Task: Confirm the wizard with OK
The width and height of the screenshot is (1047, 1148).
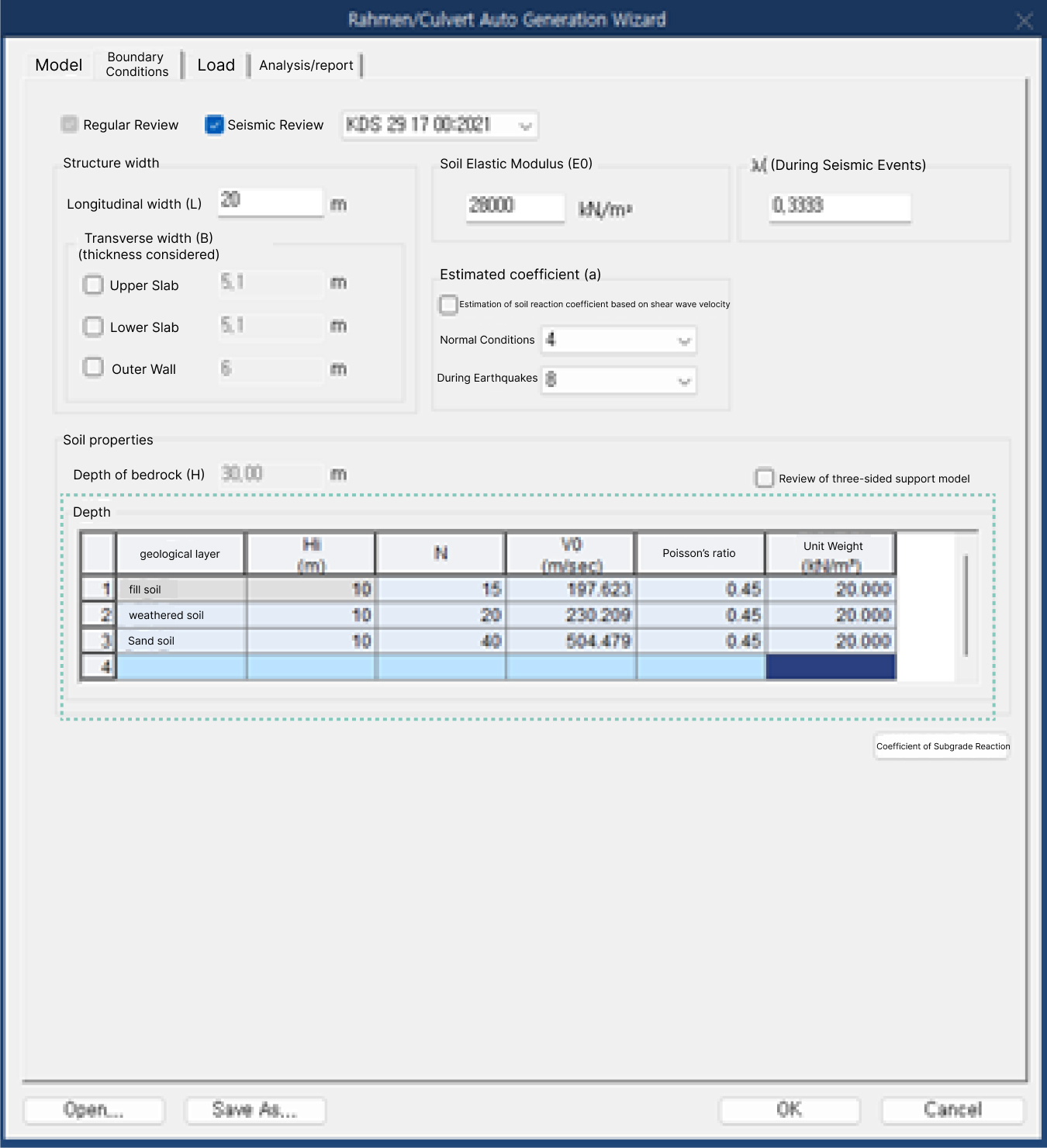Action: (x=790, y=1110)
